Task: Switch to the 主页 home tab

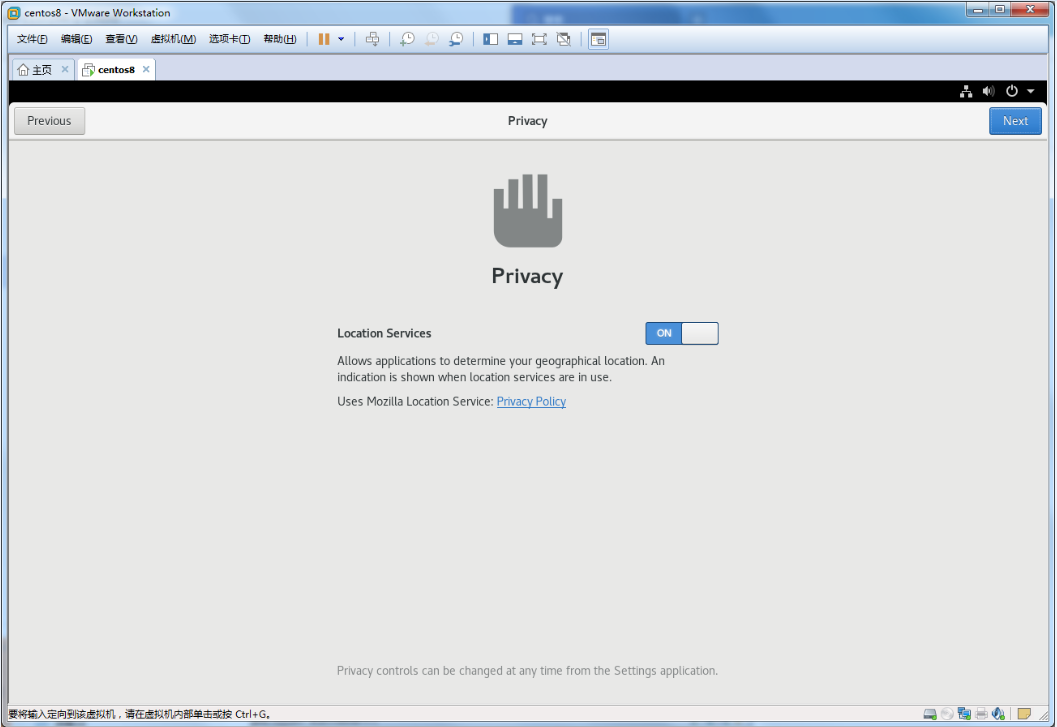Action: pos(35,70)
